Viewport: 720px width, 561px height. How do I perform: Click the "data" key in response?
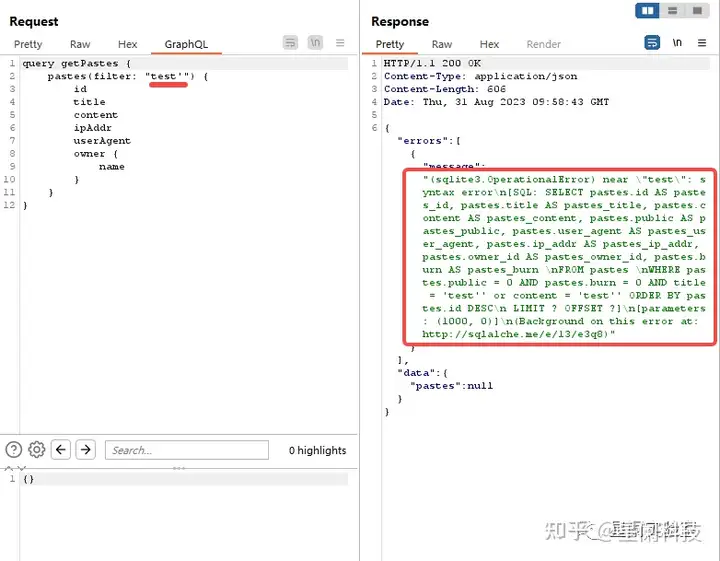click(x=416, y=373)
